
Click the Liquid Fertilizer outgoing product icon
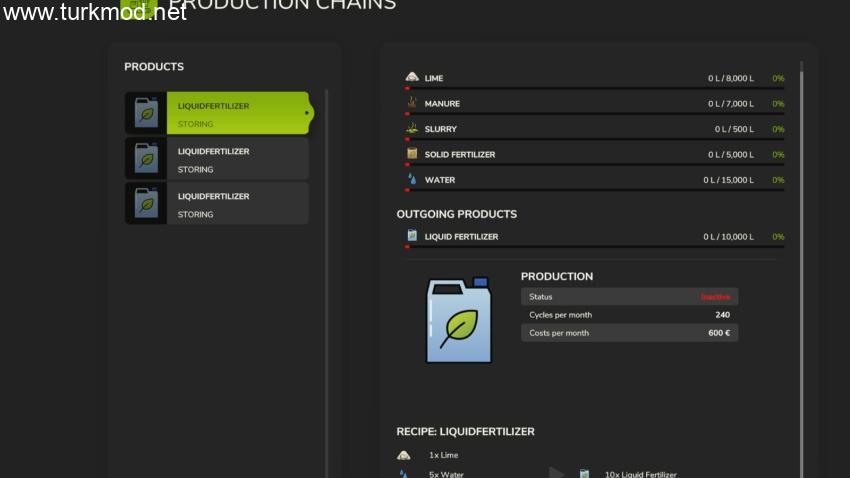(412, 236)
